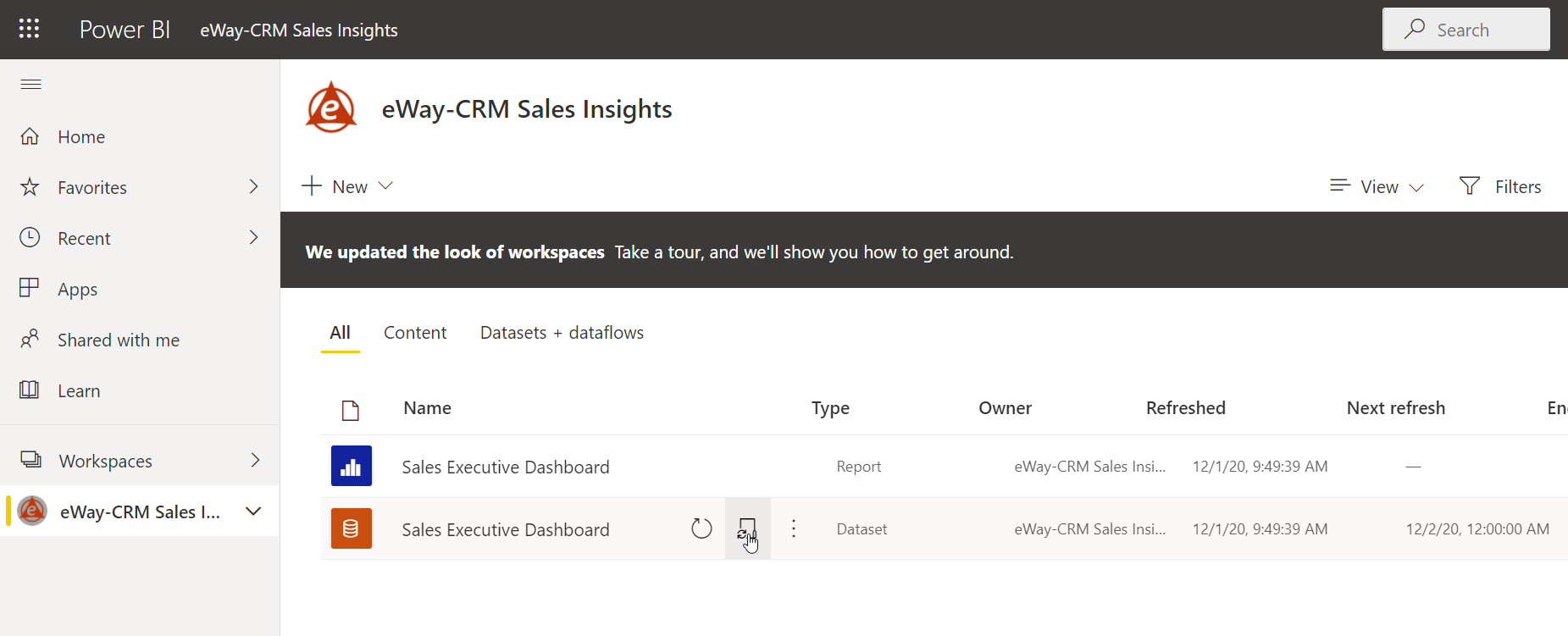Click dataset row owner eWay-CRM Sales Insi...
Image resolution: width=1568 pixels, height=636 pixels.
click(x=1090, y=529)
